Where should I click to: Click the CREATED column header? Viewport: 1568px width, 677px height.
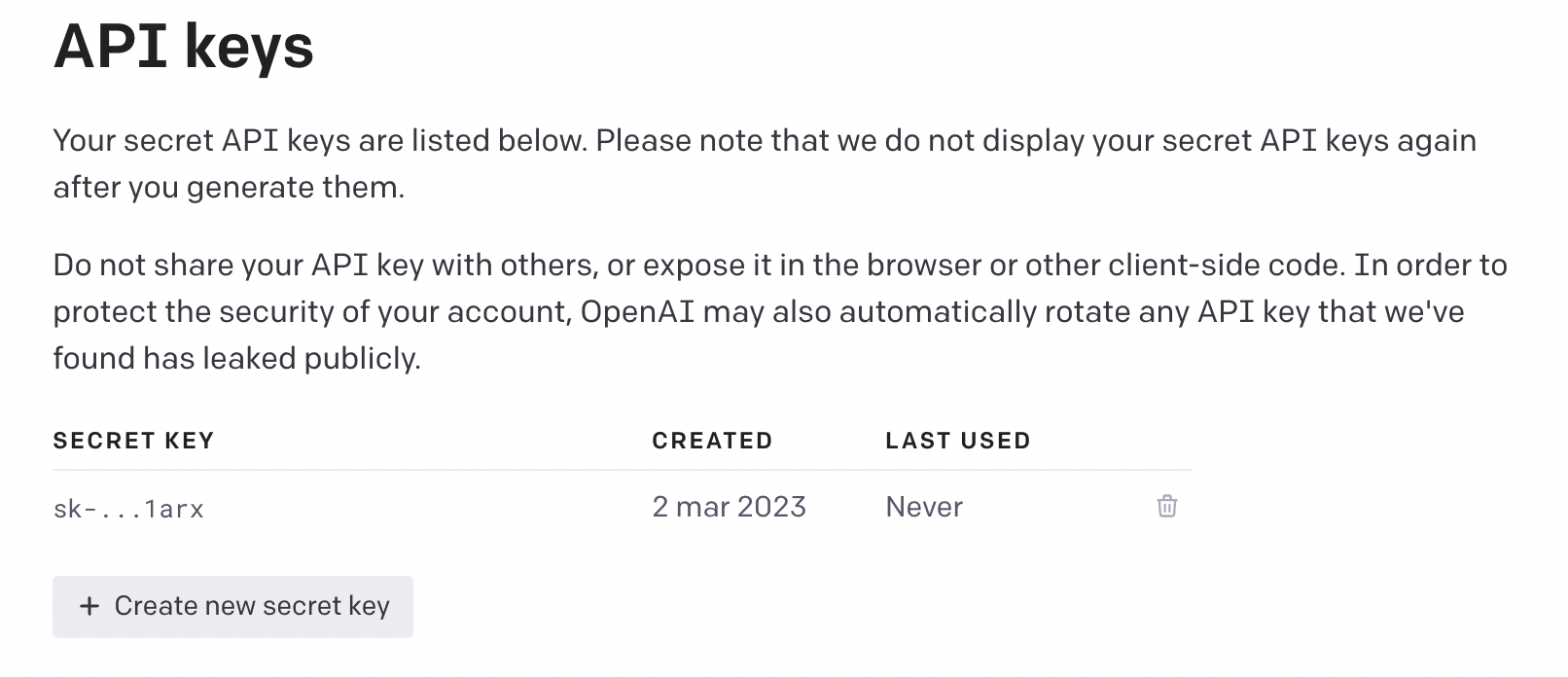click(x=712, y=440)
